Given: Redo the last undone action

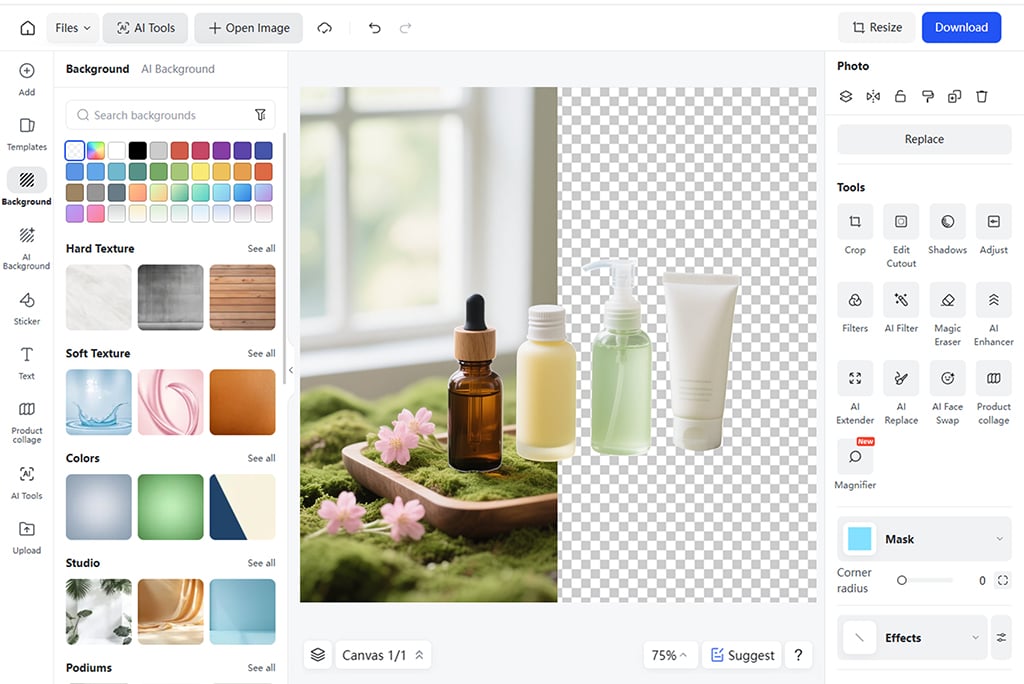Looking at the screenshot, I should (x=406, y=27).
